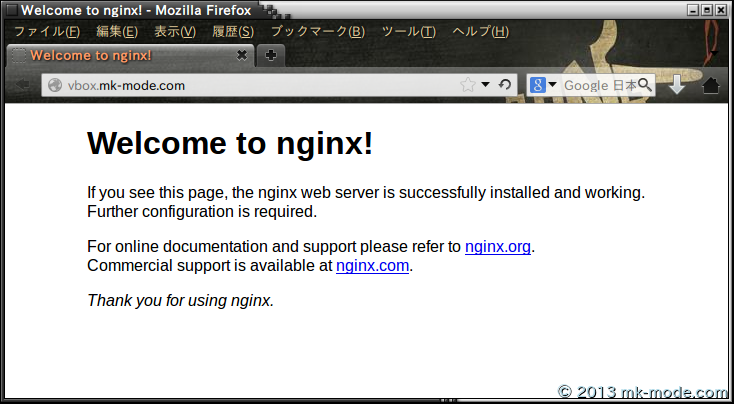Open a new tab with plus button
This screenshot has height=404, width=734.
271,55
